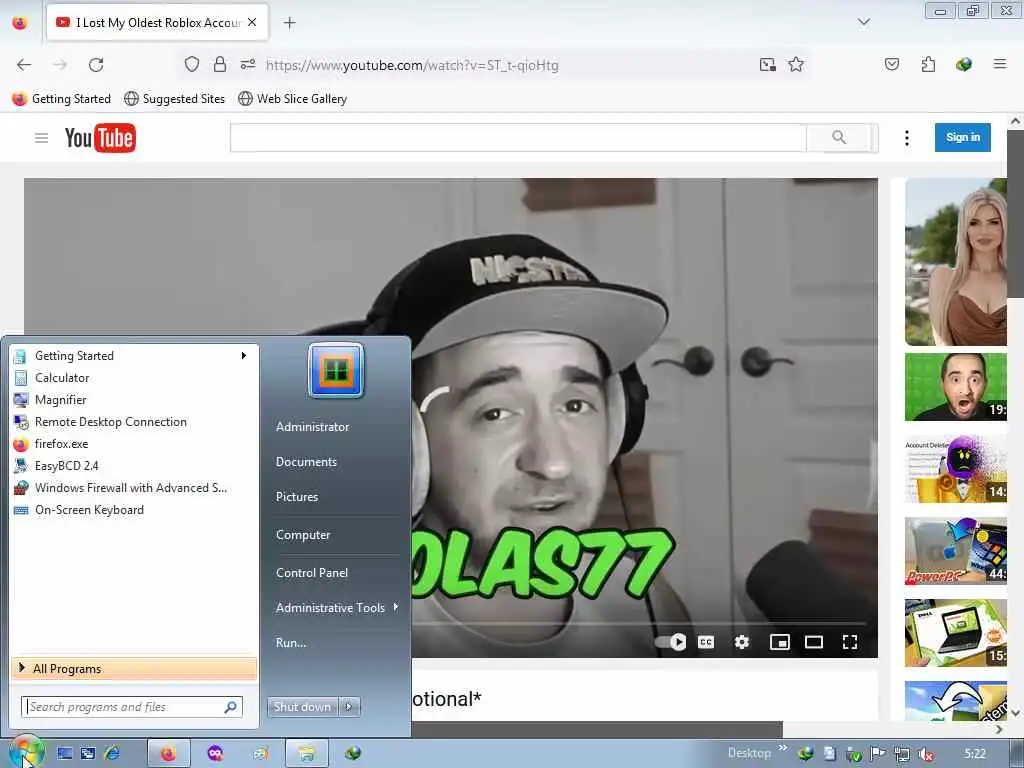Open YouTube settings three-dot menu
This screenshot has width=1024, height=768.
[x=906, y=138]
